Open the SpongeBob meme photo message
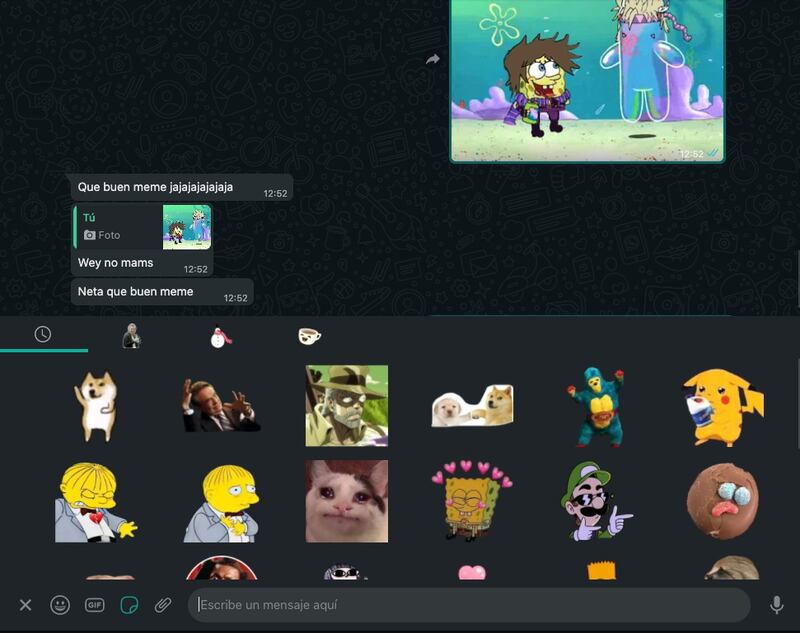The height and width of the screenshot is (633, 800). [x=587, y=81]
